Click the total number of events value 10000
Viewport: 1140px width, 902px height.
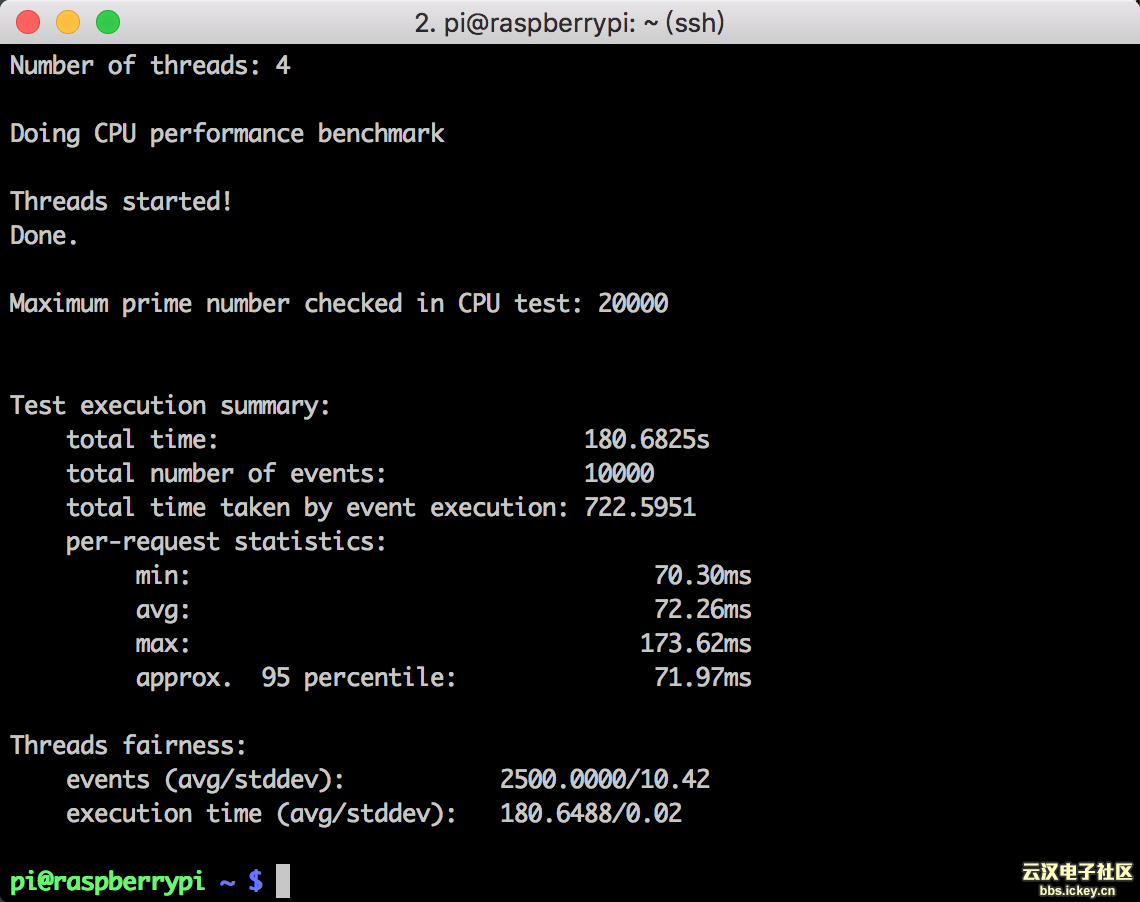click(x=619, y=473)
